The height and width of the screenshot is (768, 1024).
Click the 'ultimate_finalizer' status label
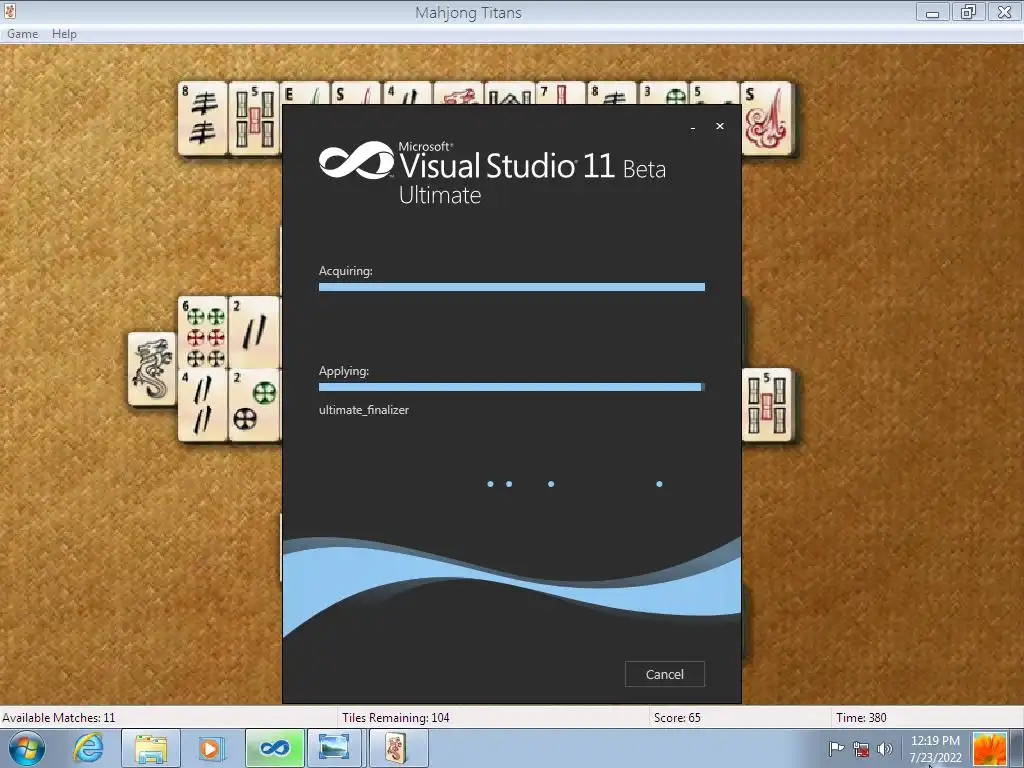(364, 410)
